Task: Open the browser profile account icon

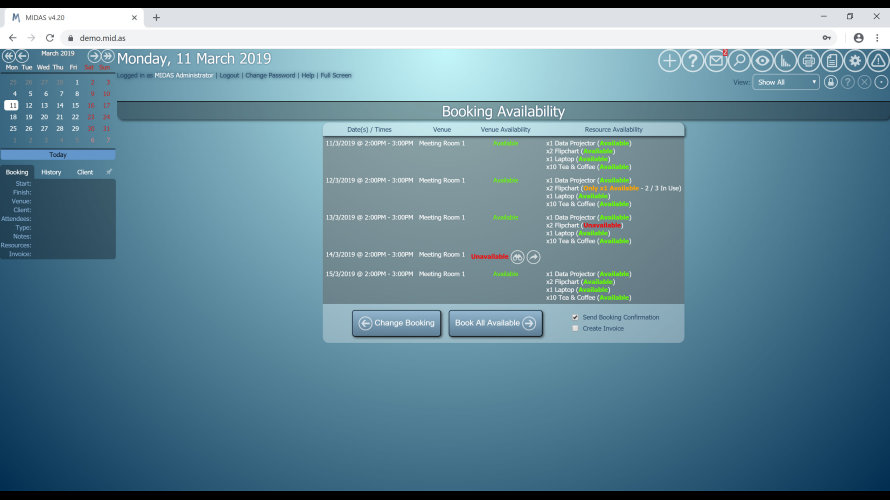Action: tap(858, 38)
